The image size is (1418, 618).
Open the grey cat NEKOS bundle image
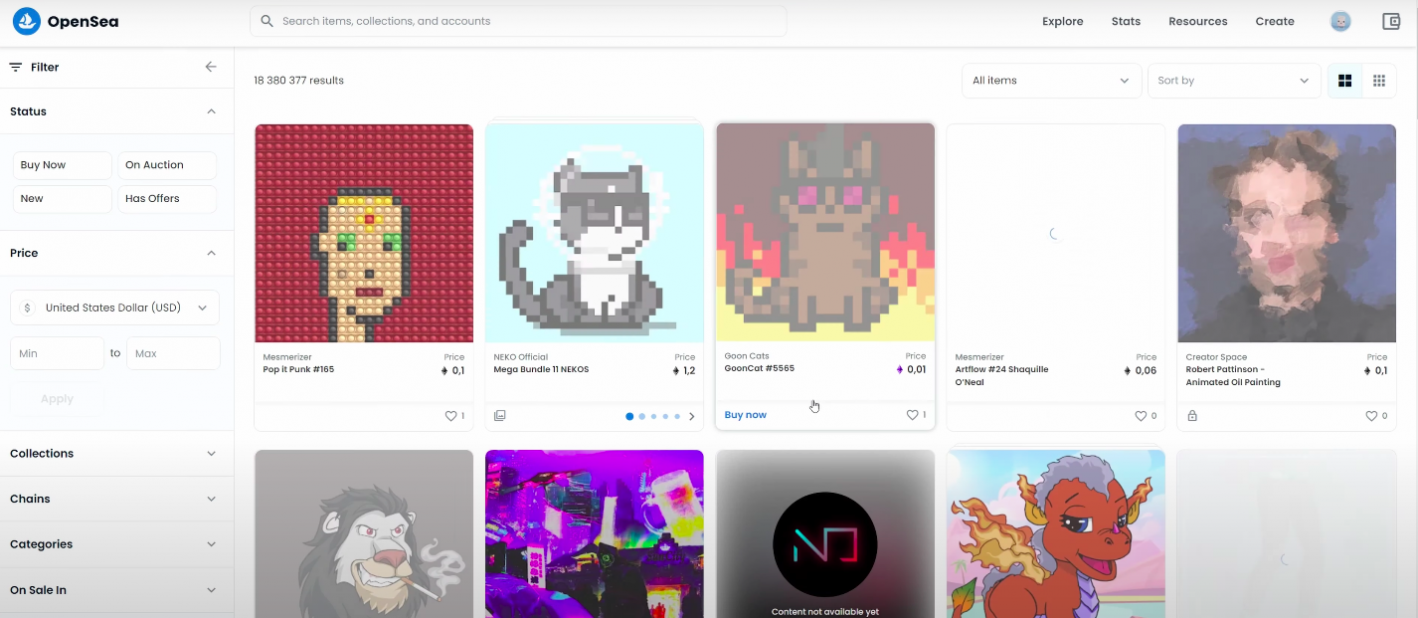(595, 233)
